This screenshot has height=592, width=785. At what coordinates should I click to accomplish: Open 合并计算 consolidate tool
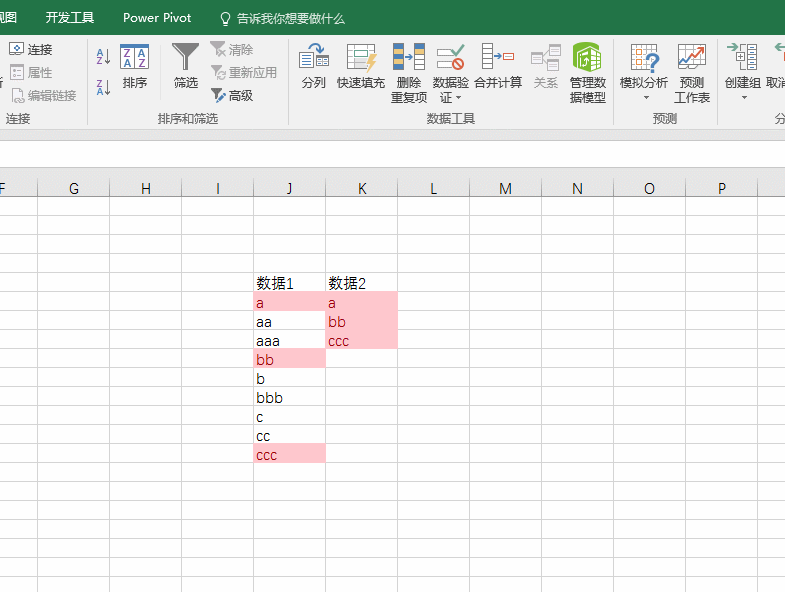pos(498,66)
